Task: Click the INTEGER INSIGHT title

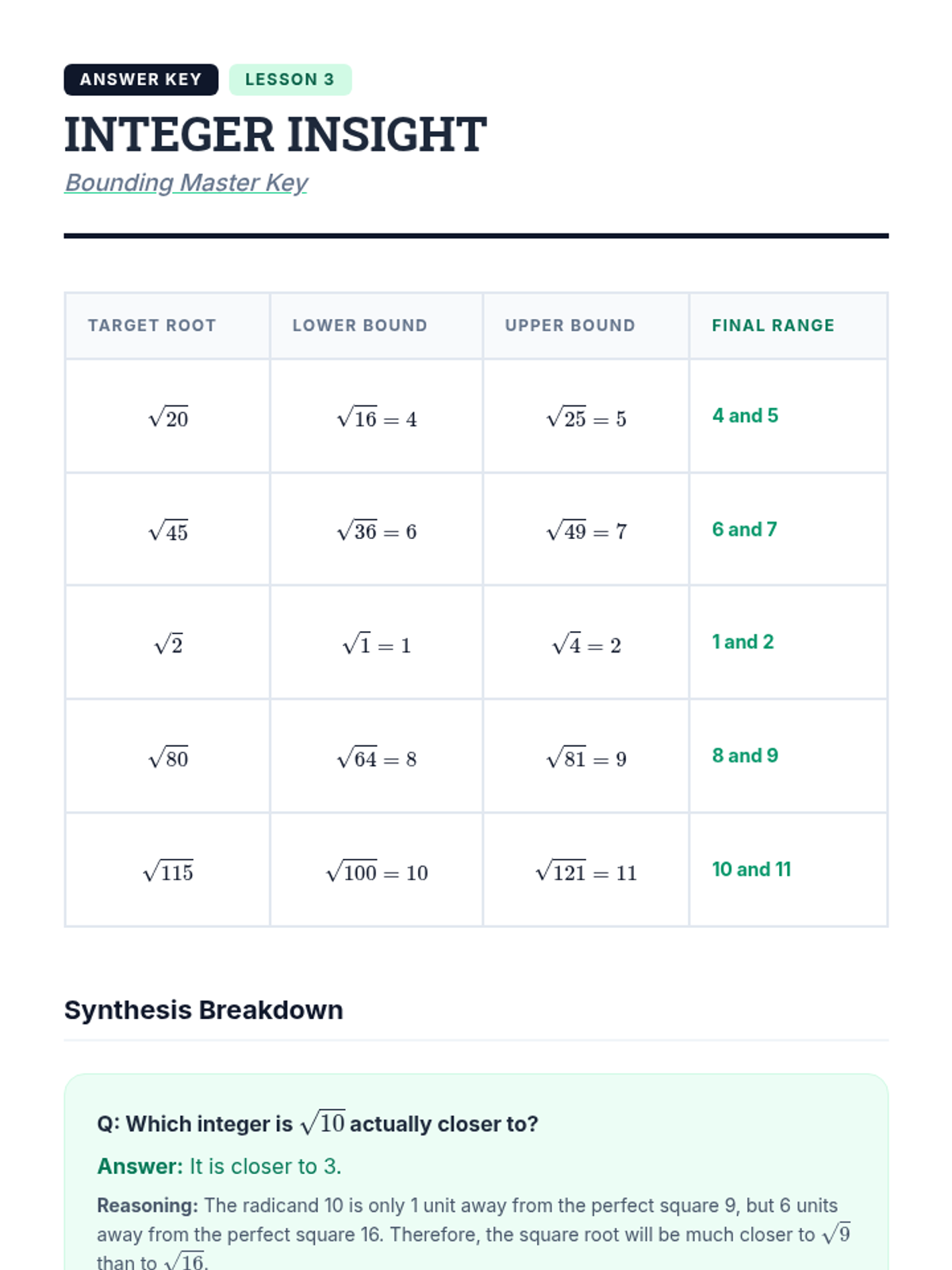Action: (x=274, y=134)
